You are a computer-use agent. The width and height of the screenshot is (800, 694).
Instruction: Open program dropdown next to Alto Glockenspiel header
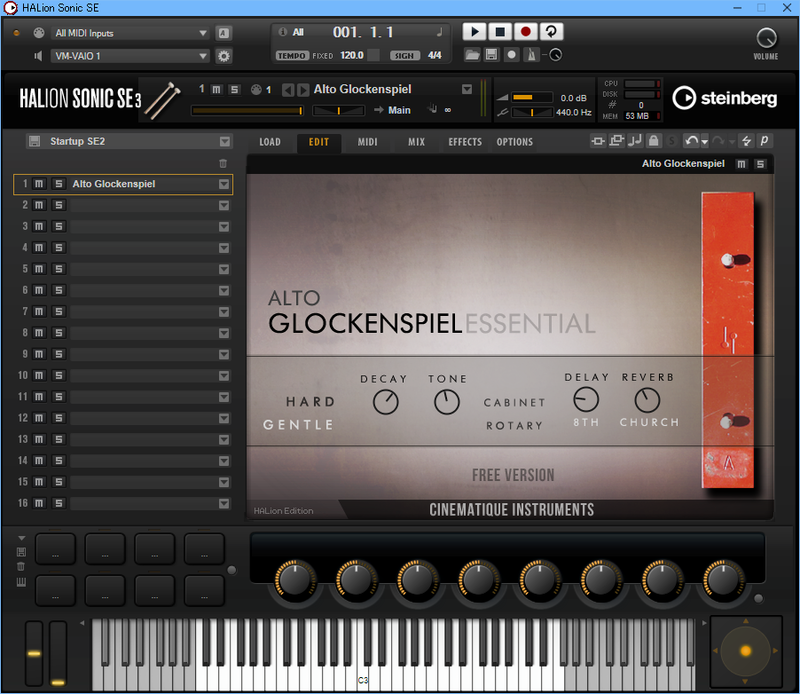coord(467,89)
